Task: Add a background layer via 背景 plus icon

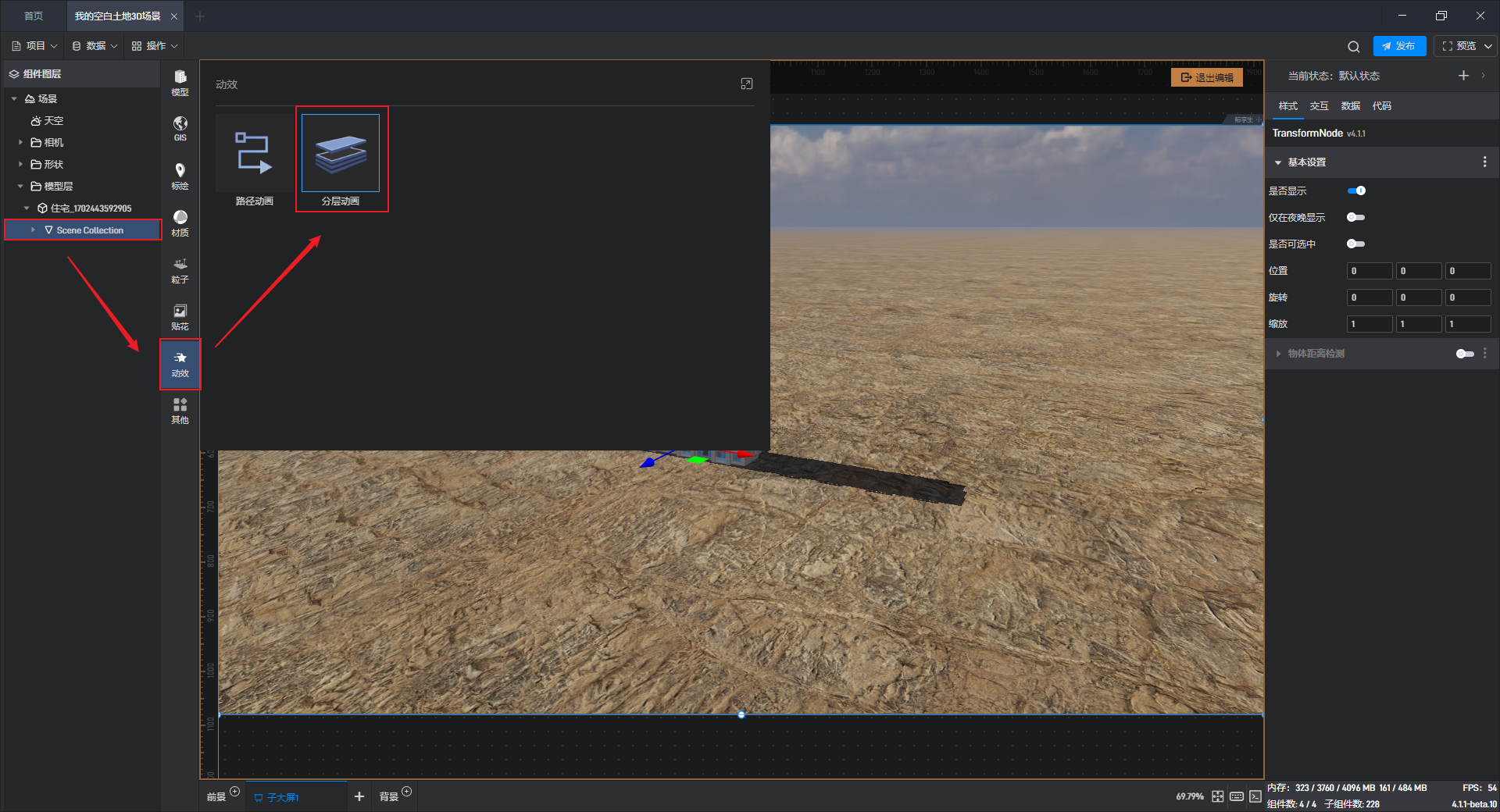Action: pyautogui.click(x=406, y=792)
